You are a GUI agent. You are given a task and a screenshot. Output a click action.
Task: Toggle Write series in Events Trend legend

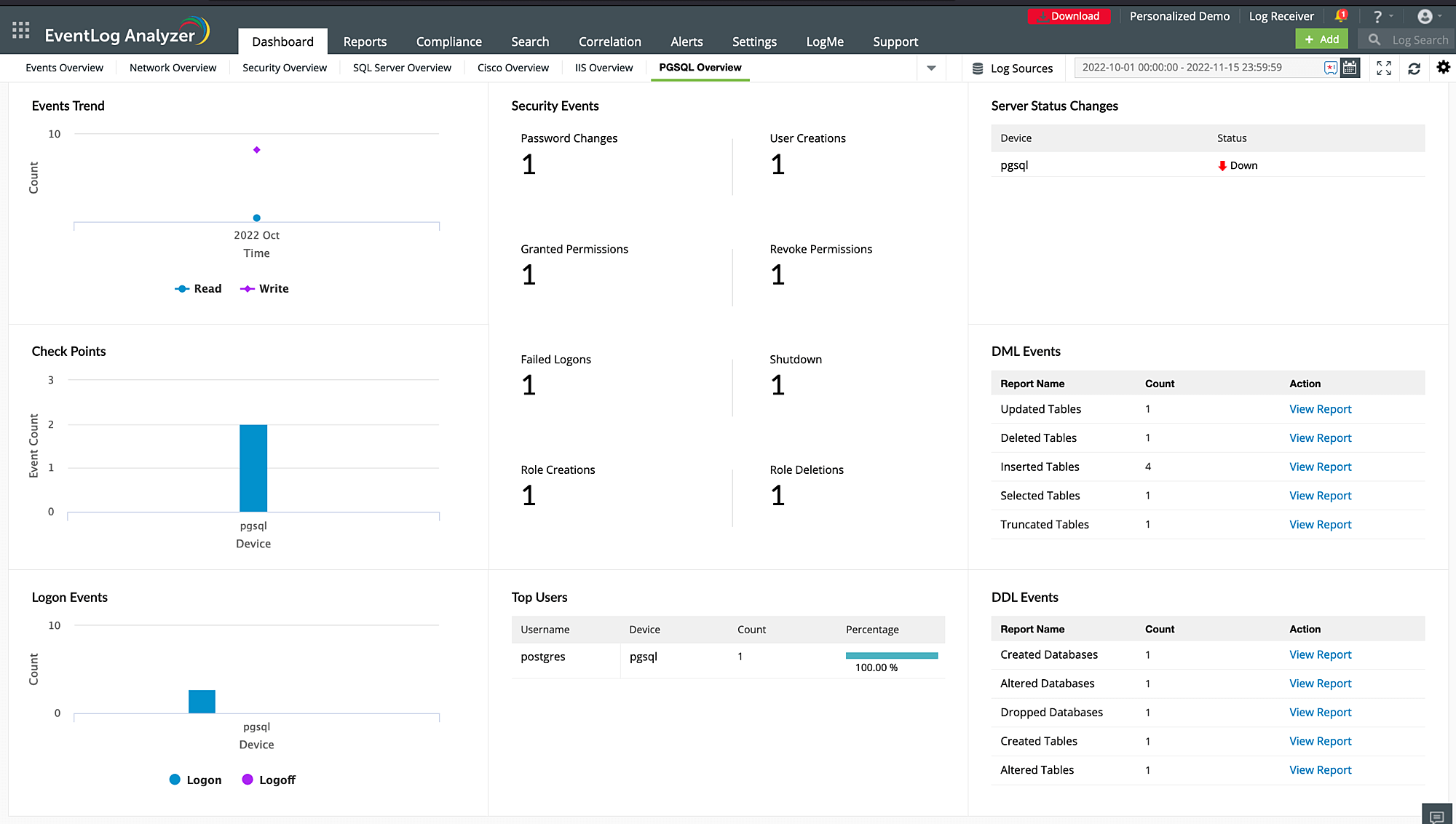[264, 289]
